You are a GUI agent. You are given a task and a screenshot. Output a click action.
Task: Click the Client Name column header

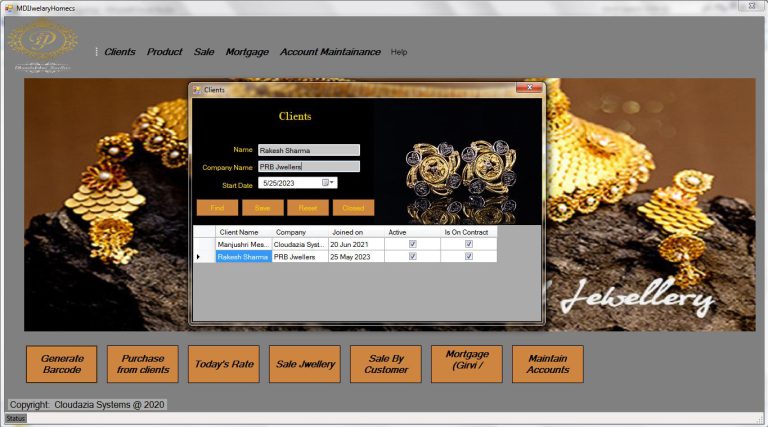[243, 232]
